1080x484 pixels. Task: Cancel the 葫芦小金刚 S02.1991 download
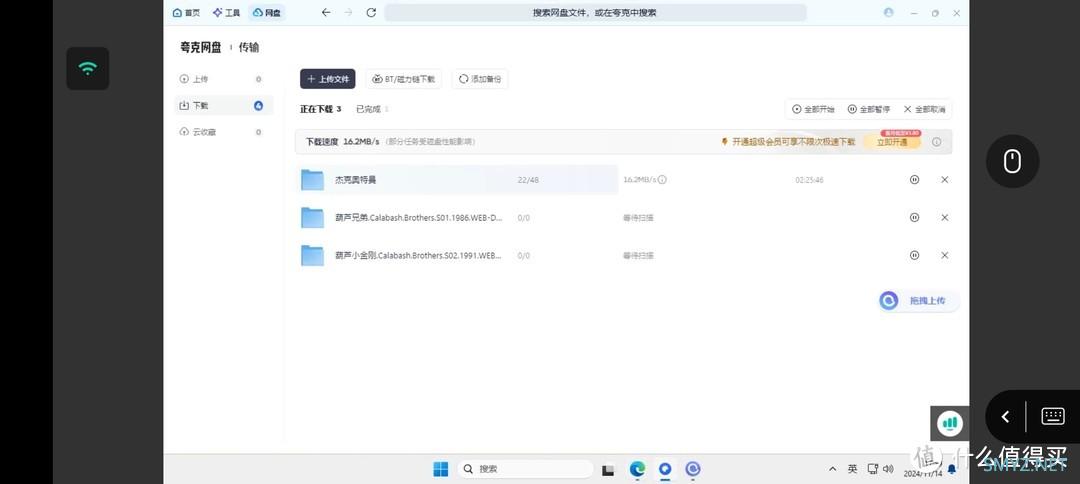point(945,255)
